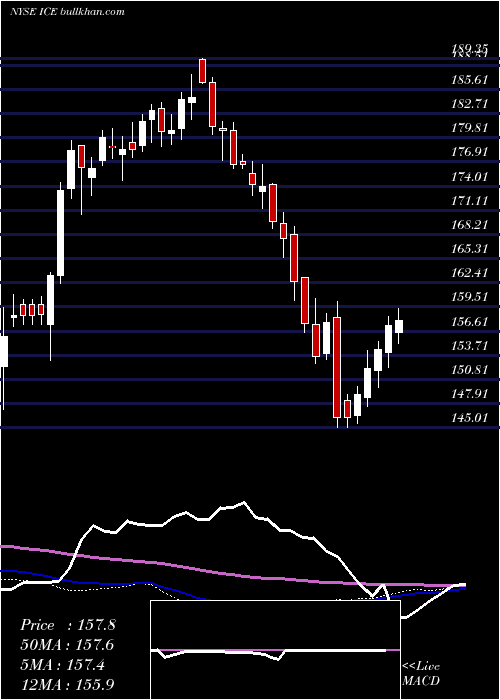The height and width of the screenshot is (700, 500).
Task: Click the 147.91 price axis label
Action: click(470, 394)
